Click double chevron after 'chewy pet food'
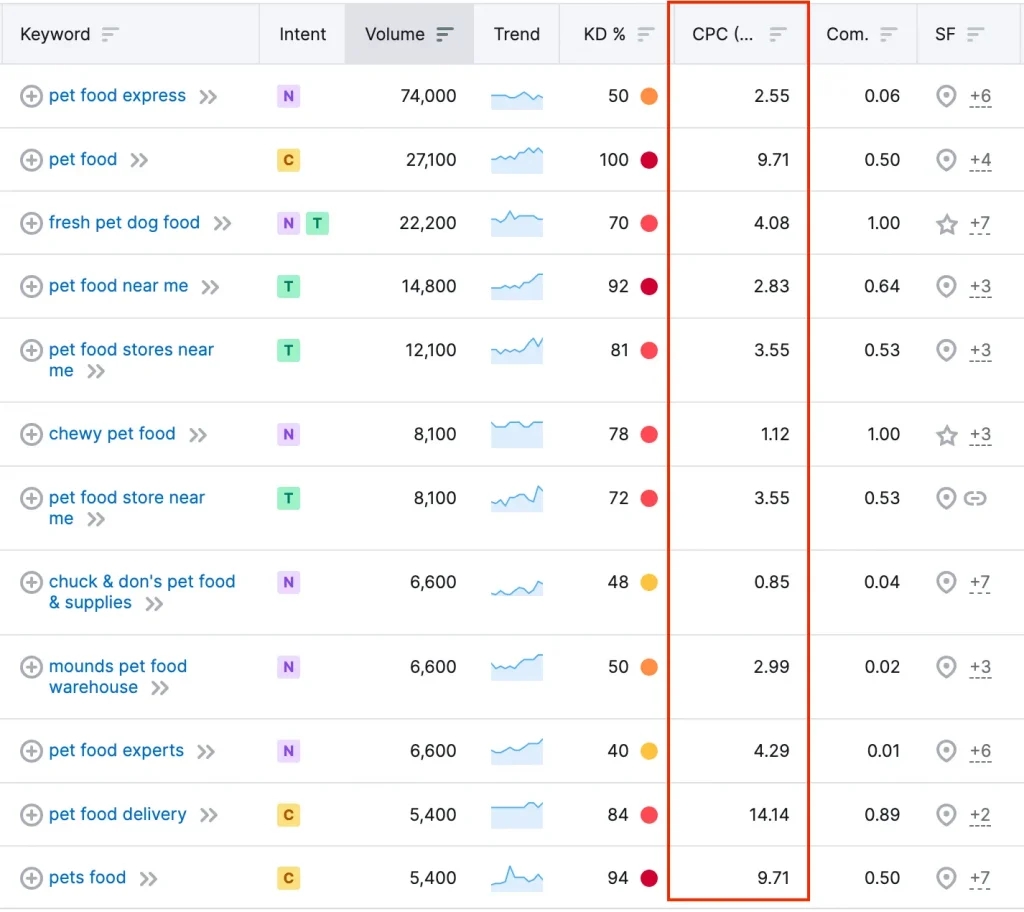 tap(198, 435)
